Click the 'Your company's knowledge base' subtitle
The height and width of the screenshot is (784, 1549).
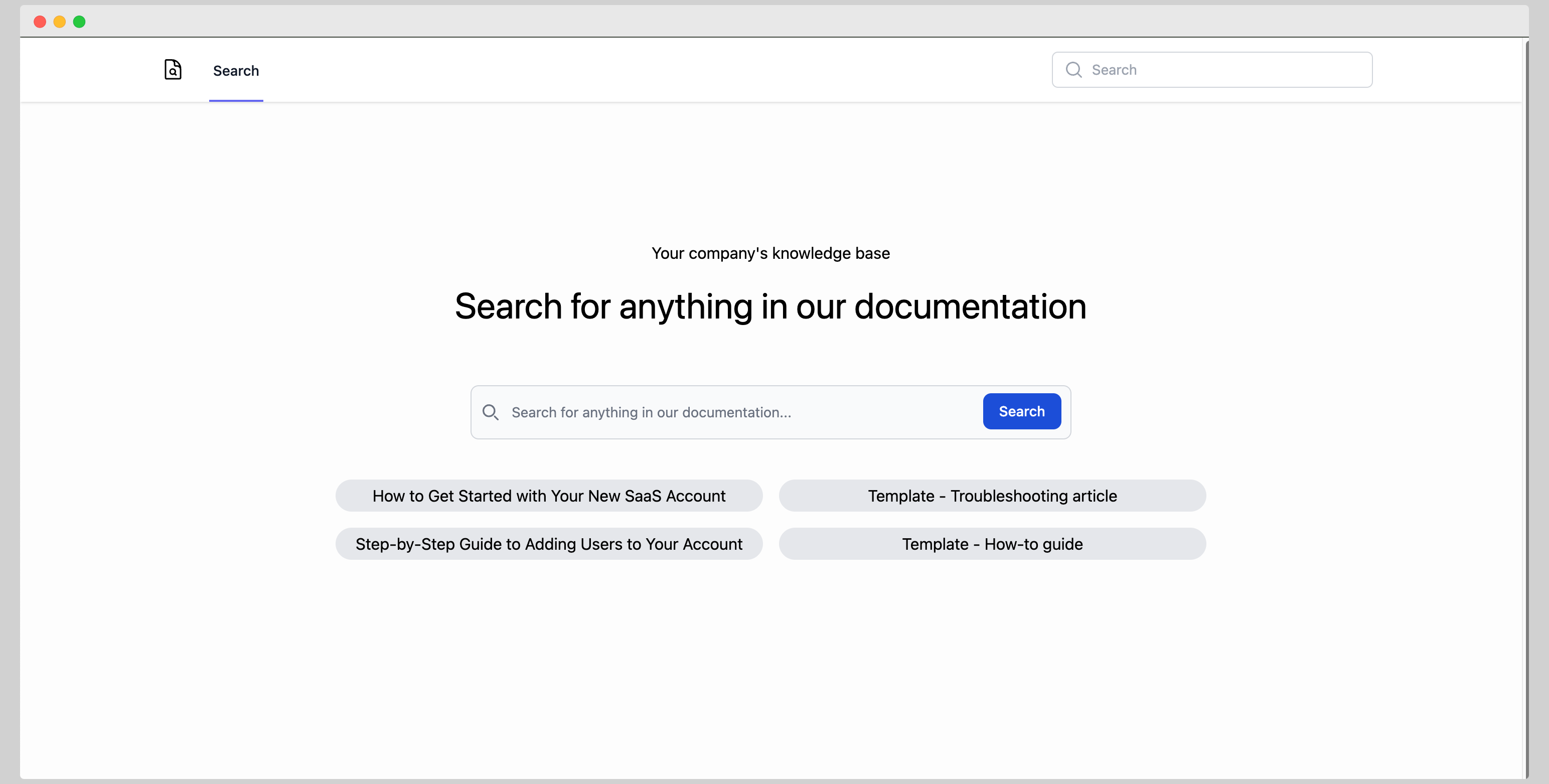770,253
